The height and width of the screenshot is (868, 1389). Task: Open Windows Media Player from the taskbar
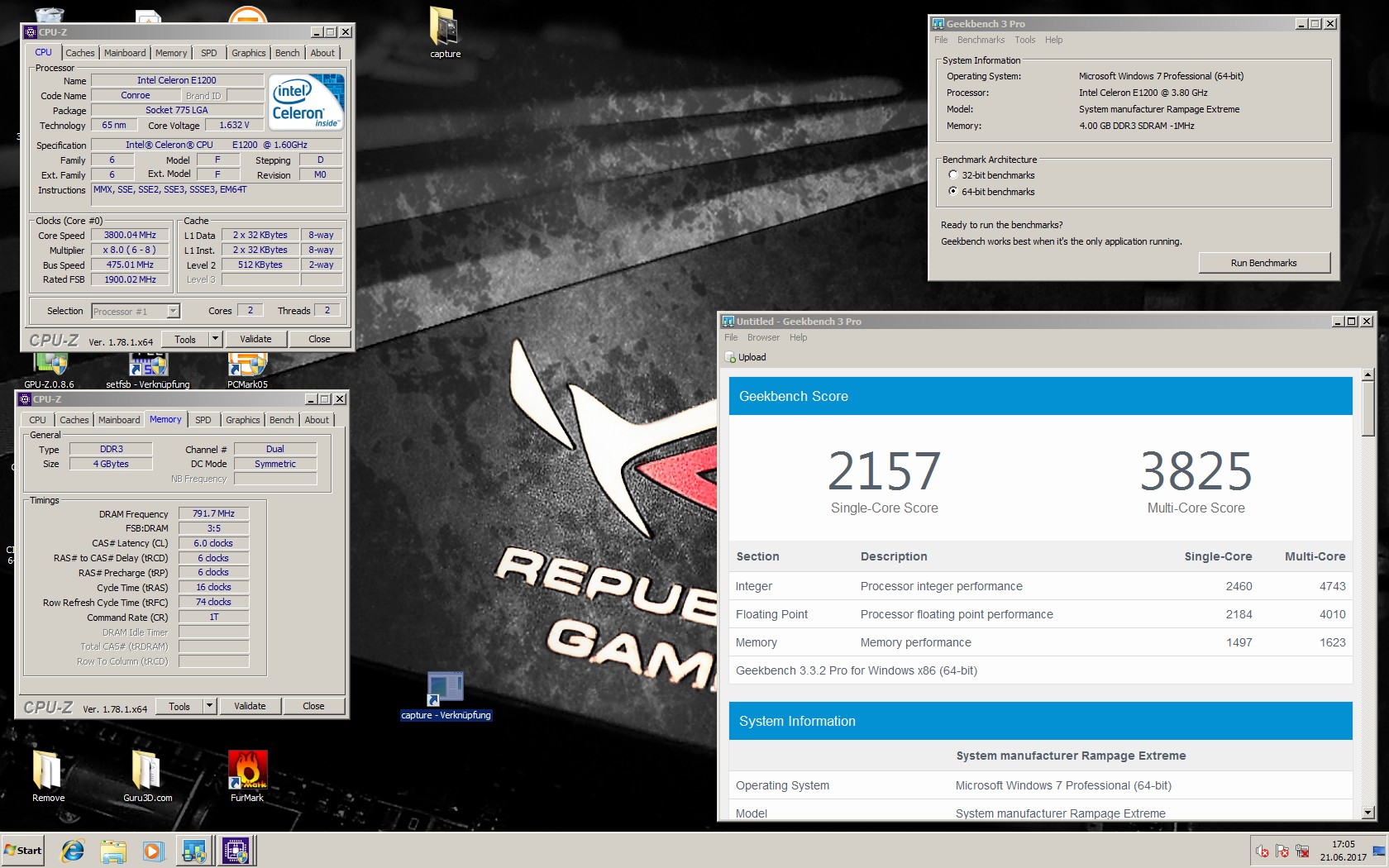[x=153, y=851]
